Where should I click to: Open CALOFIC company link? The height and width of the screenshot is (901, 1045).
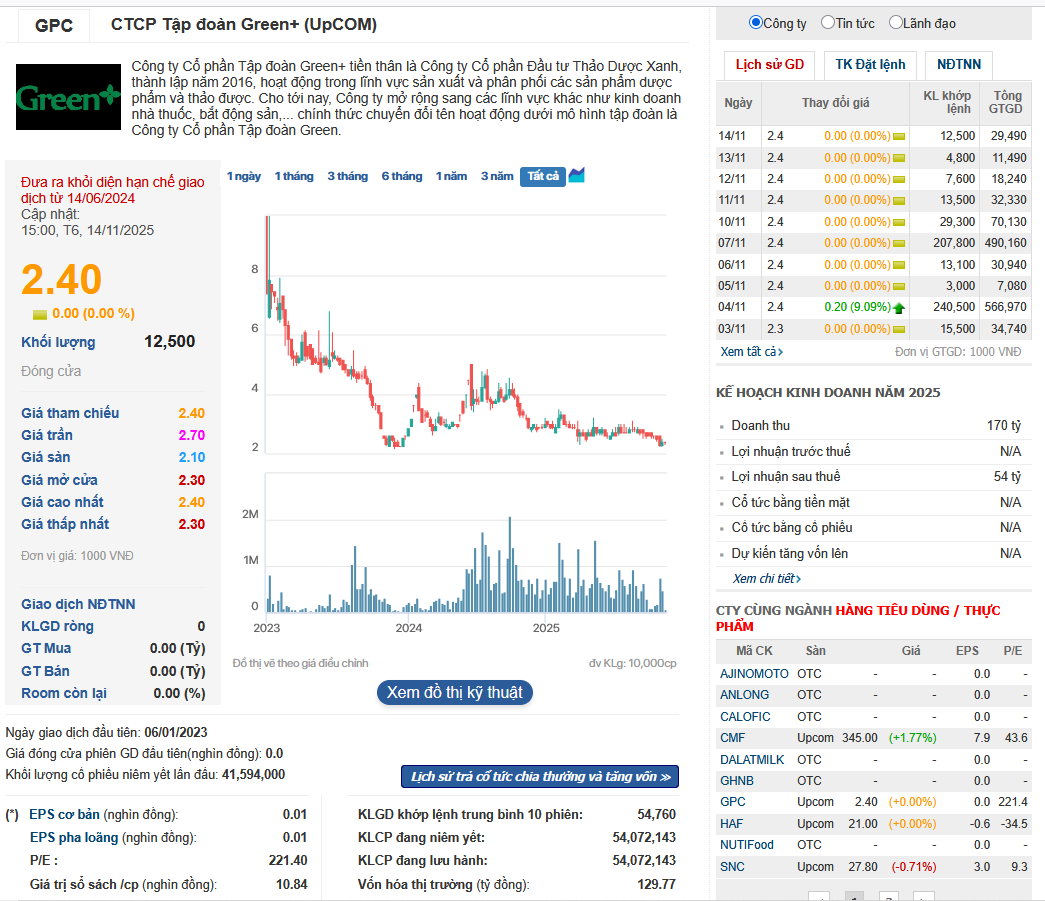[745, 716]
